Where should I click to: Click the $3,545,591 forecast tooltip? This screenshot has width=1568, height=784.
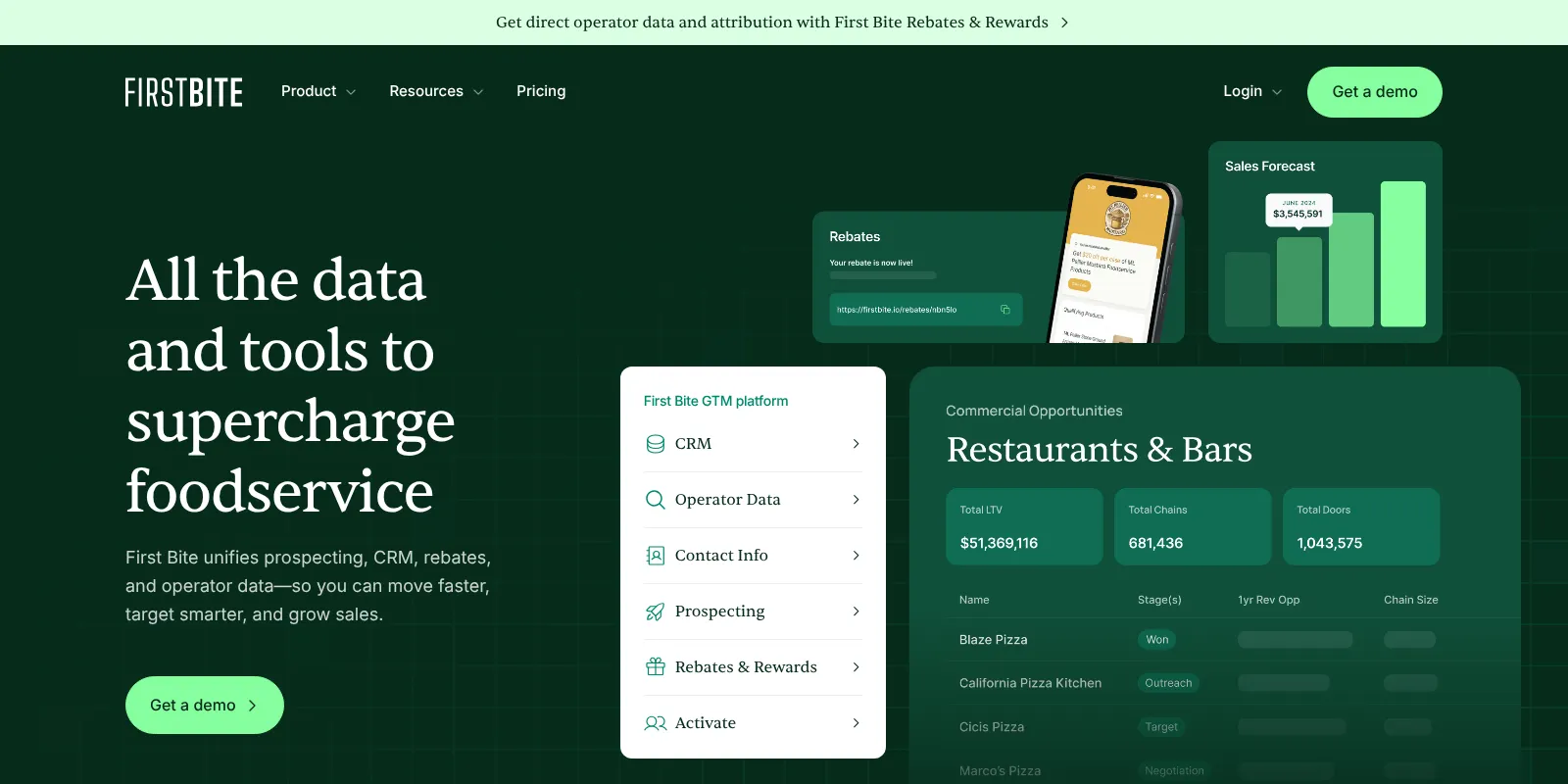pyautogui.click(x=1298, y=210)
